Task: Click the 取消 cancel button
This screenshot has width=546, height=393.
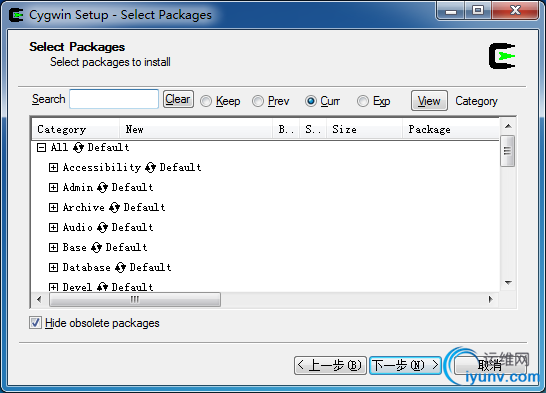Action: pos(490,365)
